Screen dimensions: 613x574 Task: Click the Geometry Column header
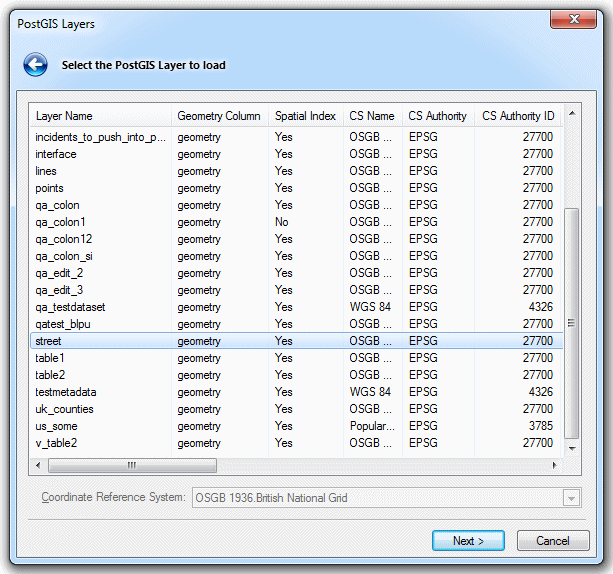coord(219,116)
